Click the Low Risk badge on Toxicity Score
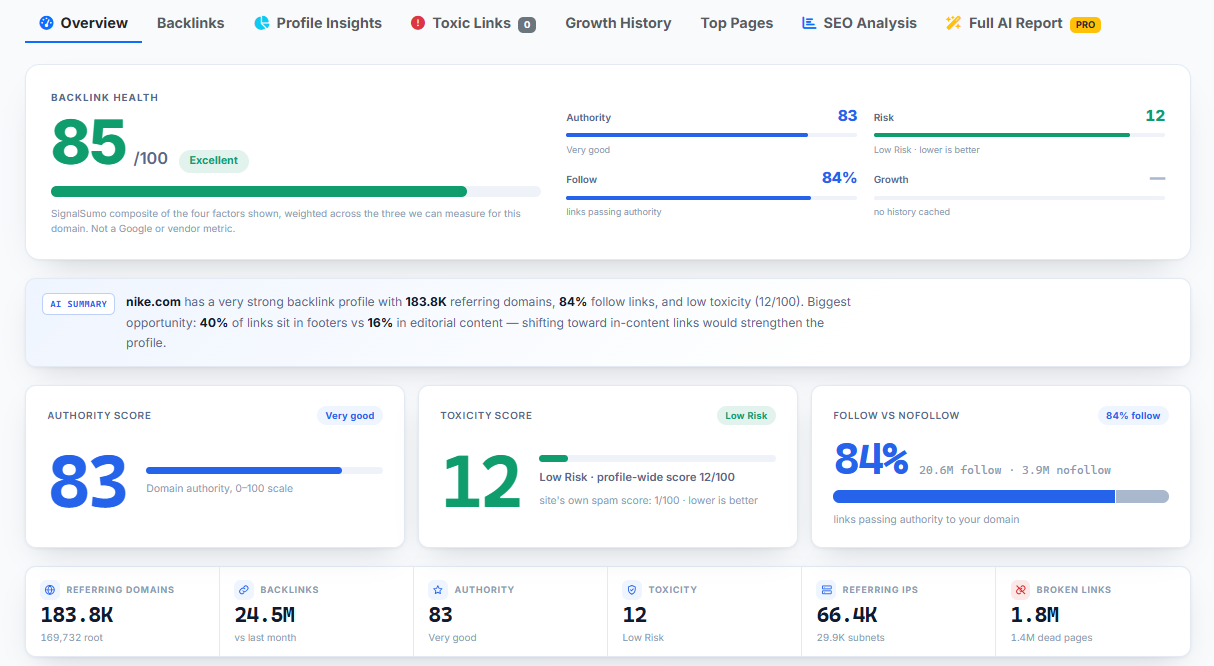Viewport: 1214px width, 666px height. click(747, 416)
